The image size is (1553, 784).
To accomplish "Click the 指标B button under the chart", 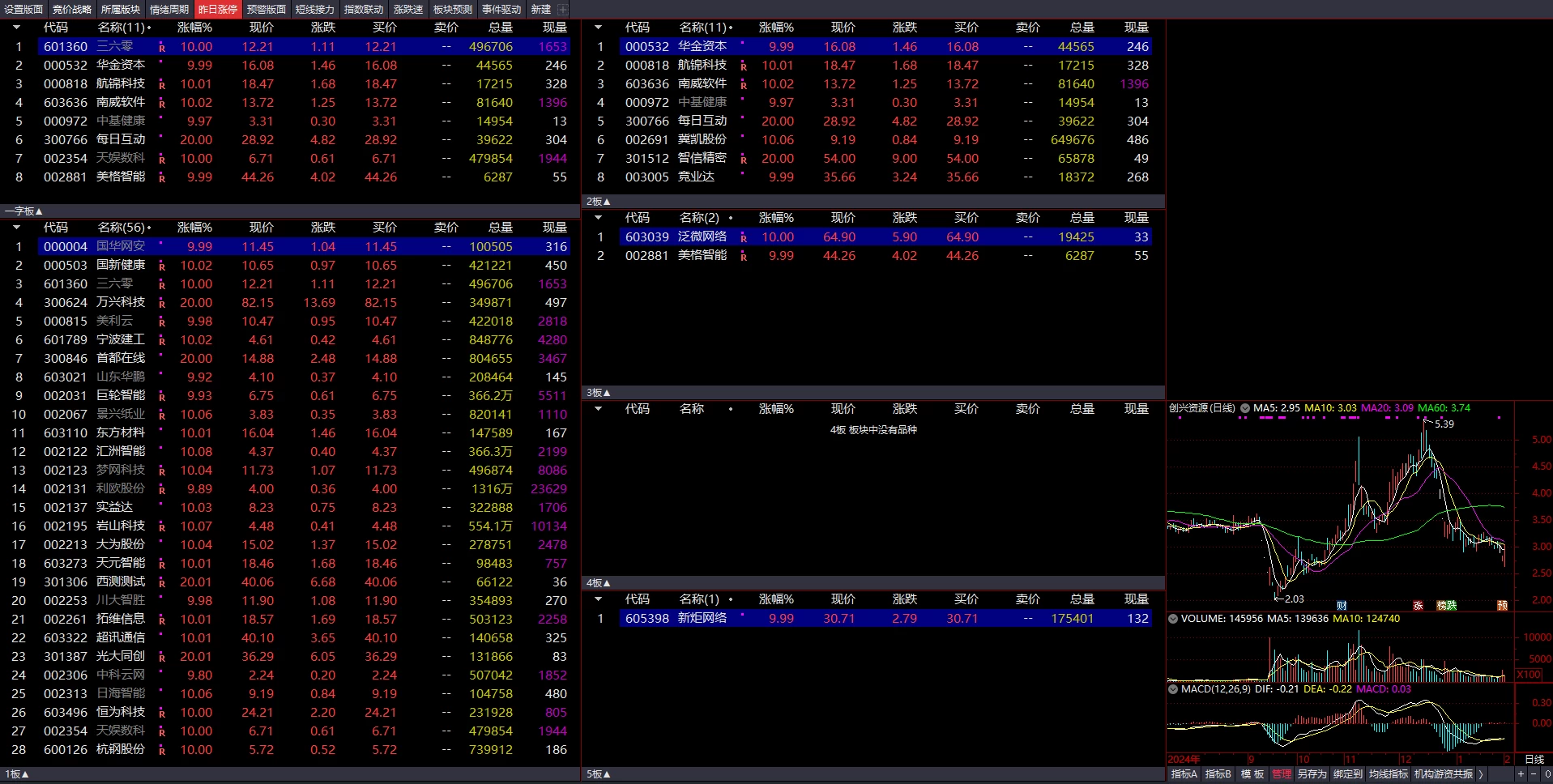I will (x=1218, y=773).
